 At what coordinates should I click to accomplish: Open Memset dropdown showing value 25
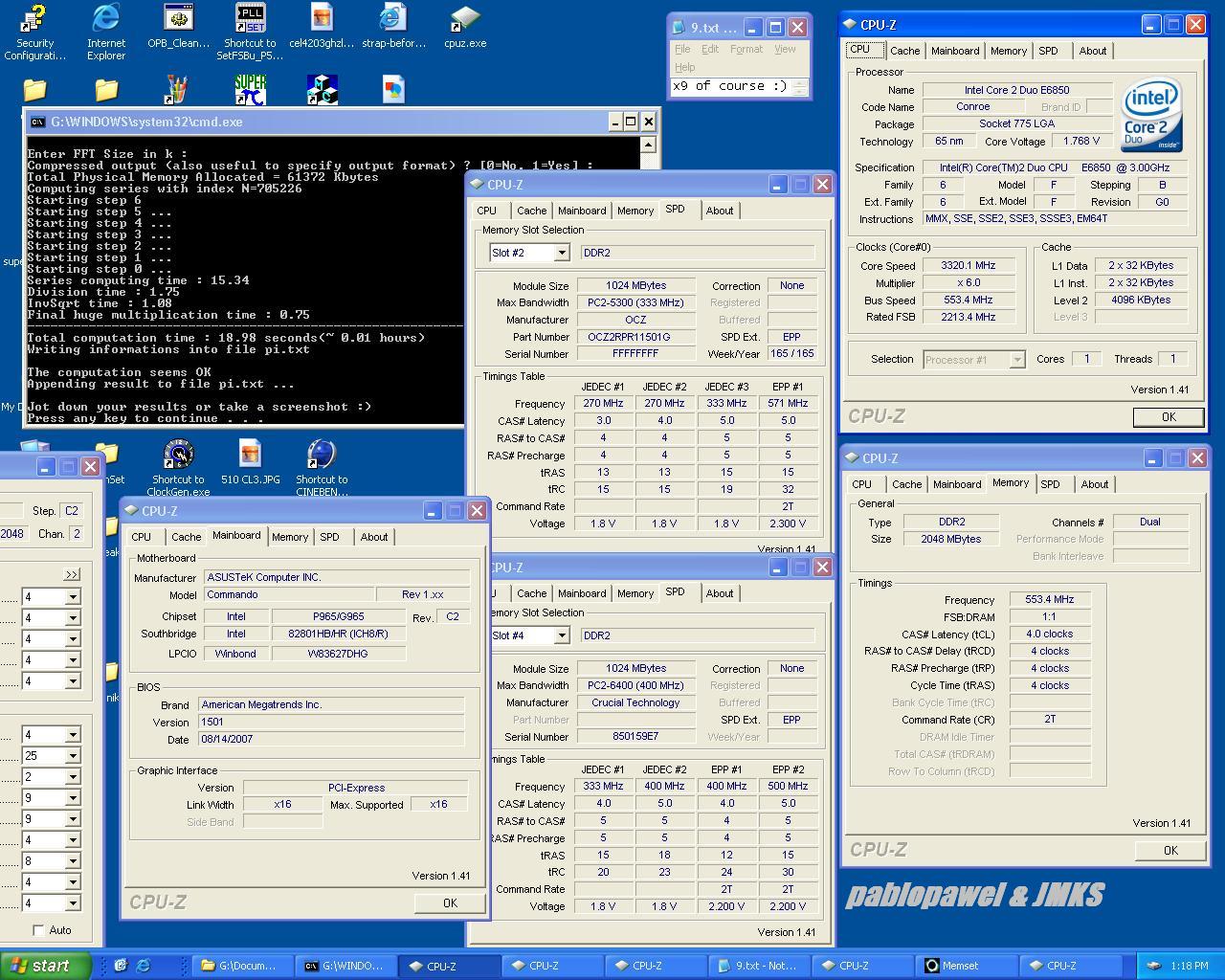(x=72, y=756)
